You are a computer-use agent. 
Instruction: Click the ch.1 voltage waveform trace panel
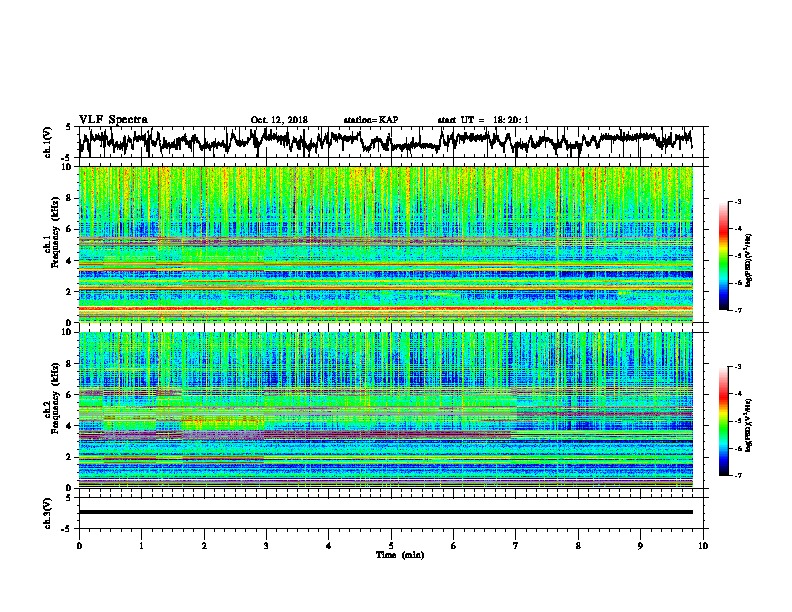pos(390,142)
